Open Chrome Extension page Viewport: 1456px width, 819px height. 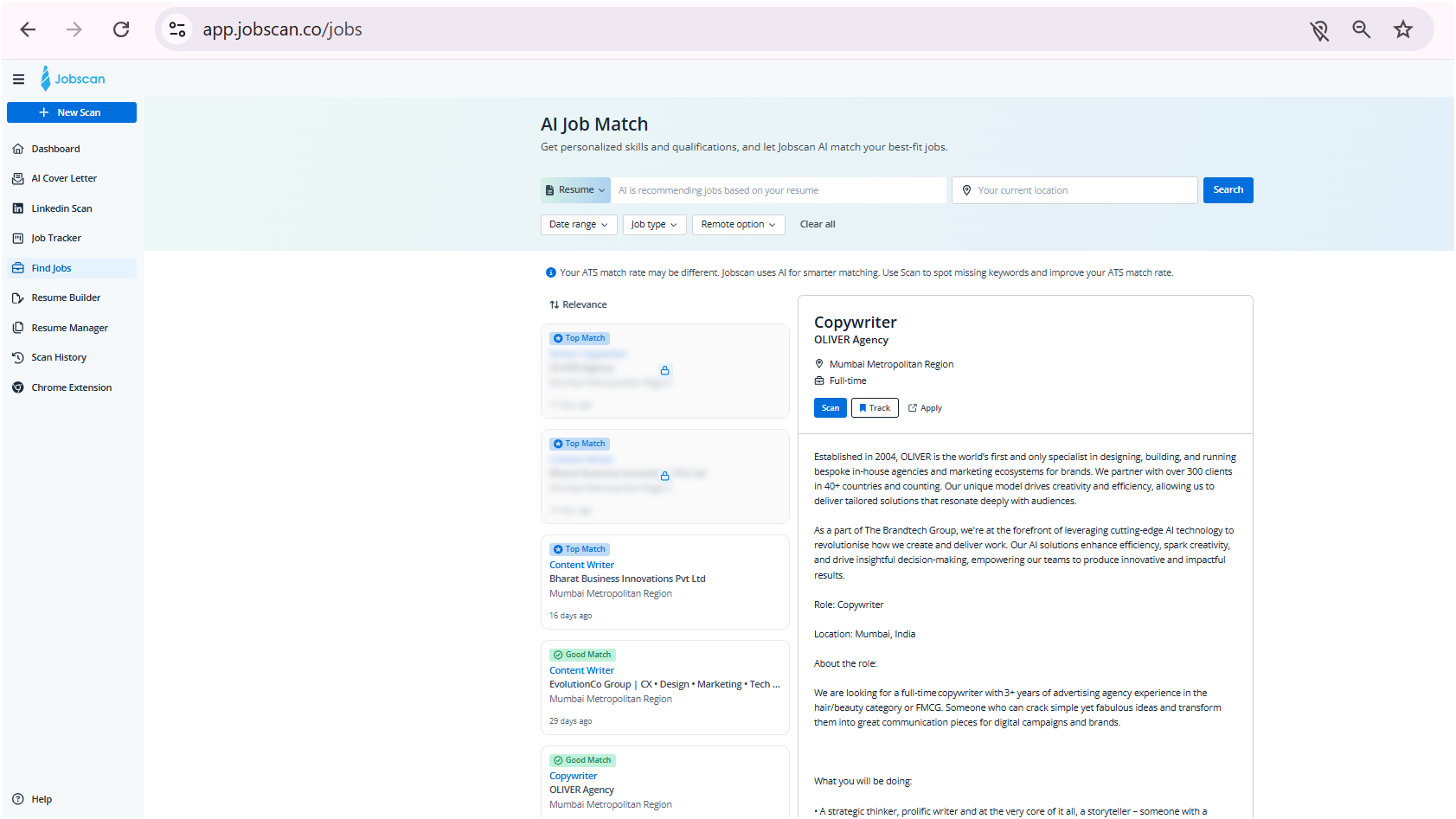point(72,387)
